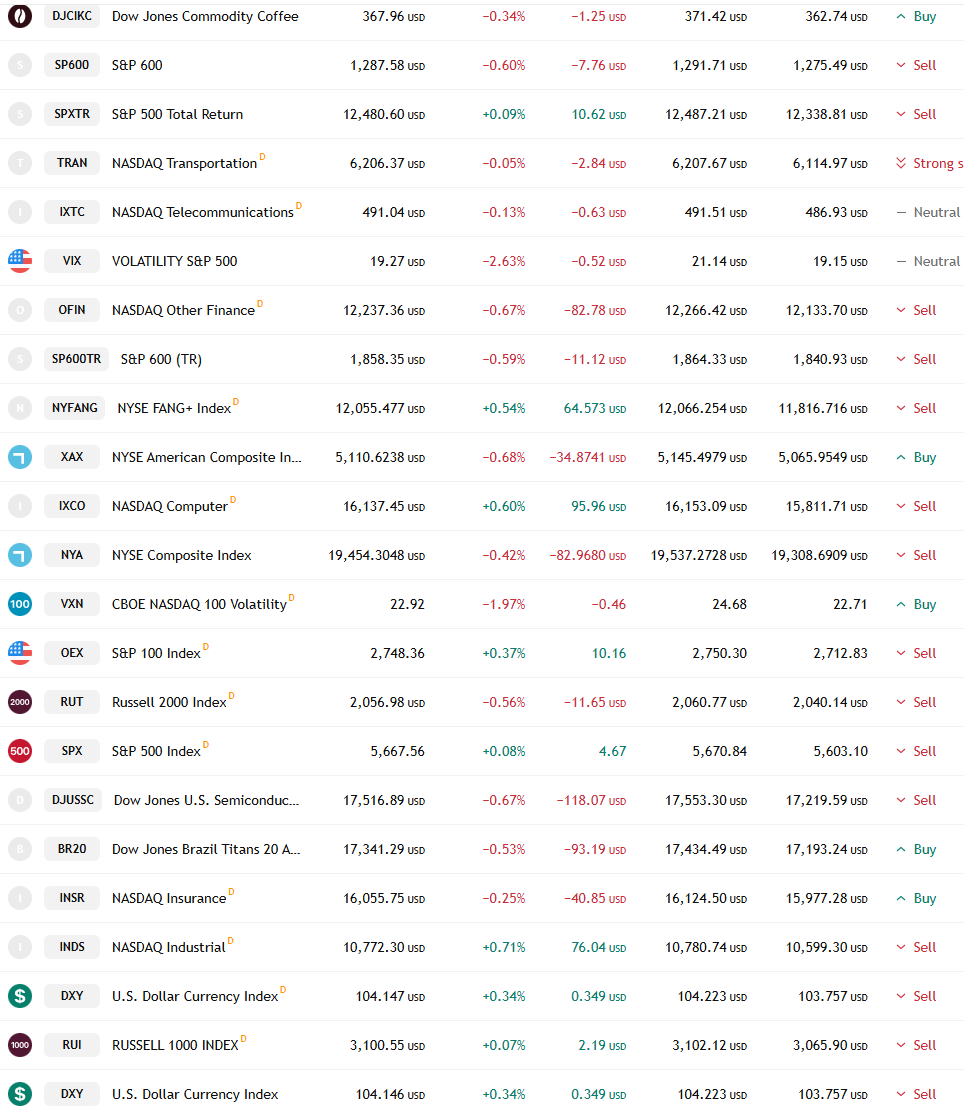Click Neutral rating in VIX row

coord(928,261)
